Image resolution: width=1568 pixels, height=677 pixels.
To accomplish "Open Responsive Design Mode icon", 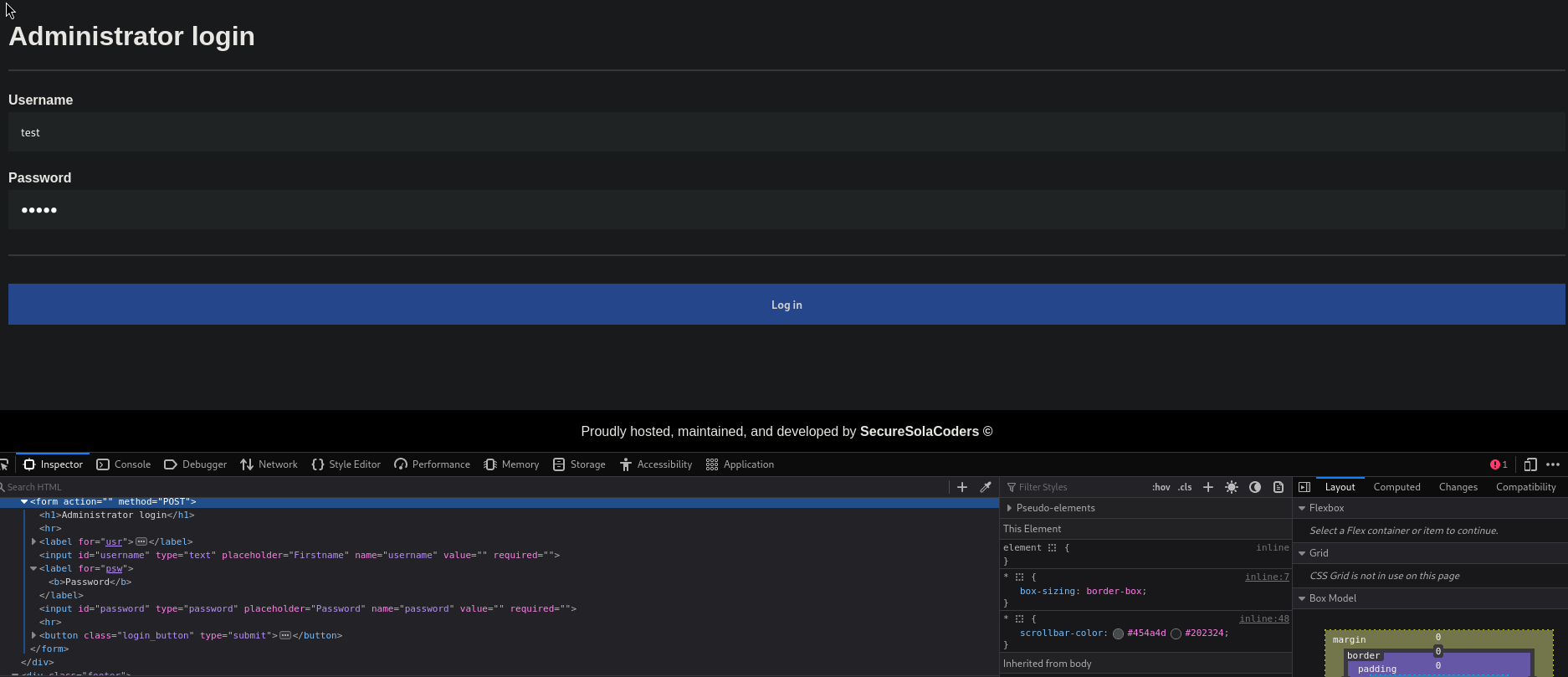I will tap(1530, 464).
